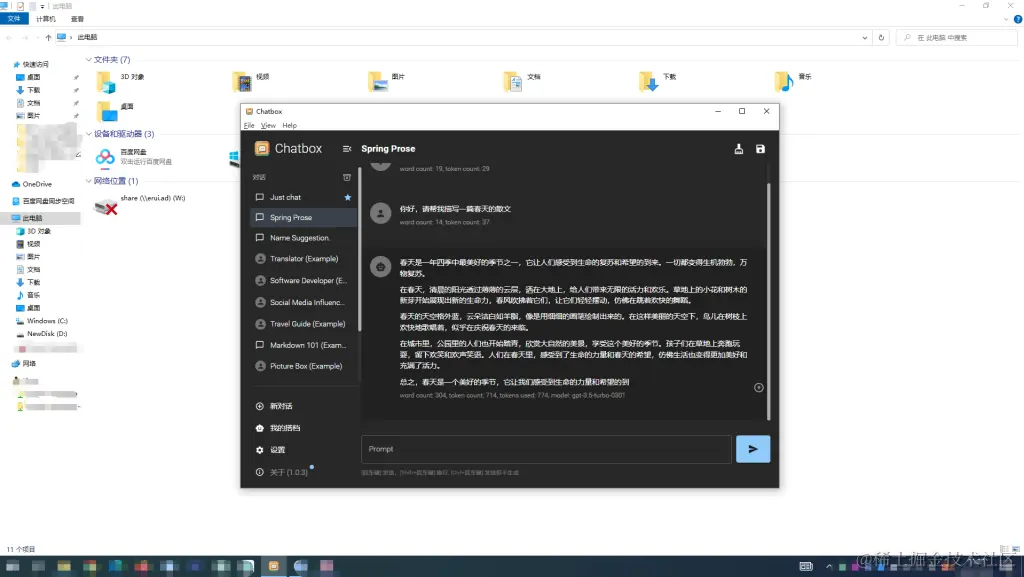Toggle the star on the Just chat conversation
The image size is (1024, 577).
click(347, 197)
